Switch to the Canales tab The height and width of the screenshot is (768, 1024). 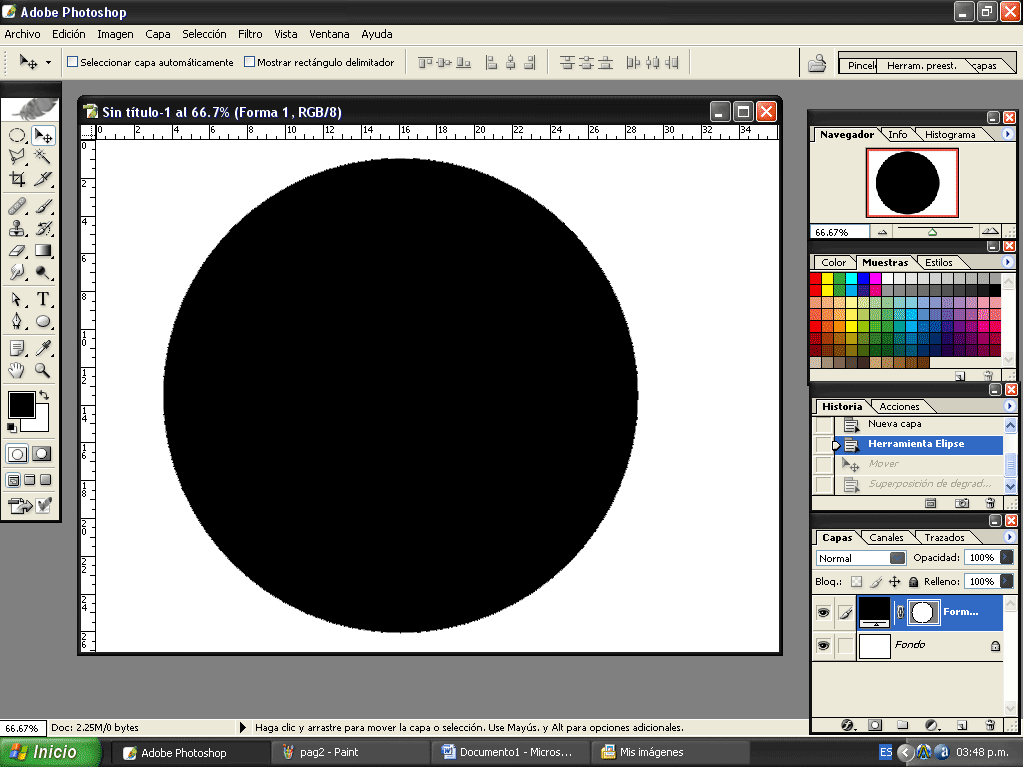(886, 537)
